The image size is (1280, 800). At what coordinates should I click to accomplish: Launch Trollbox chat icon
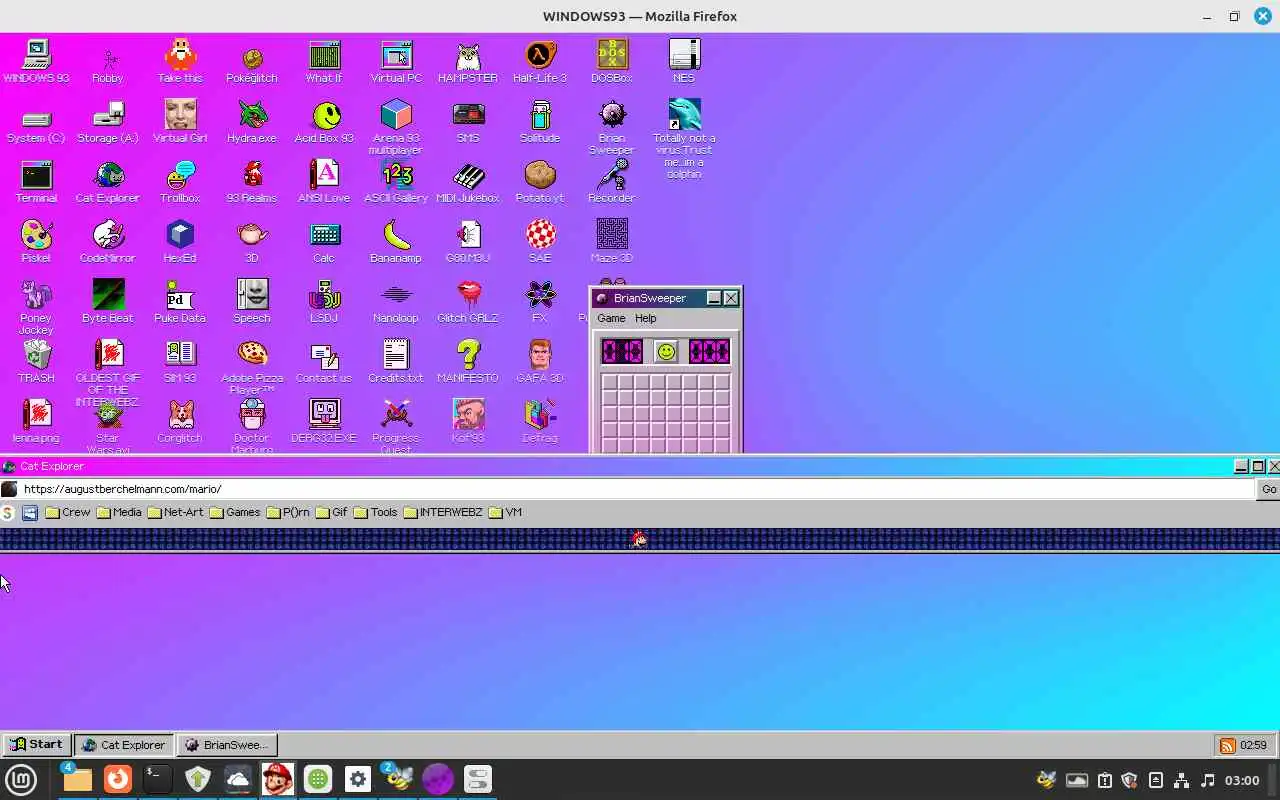click(180, 182)
